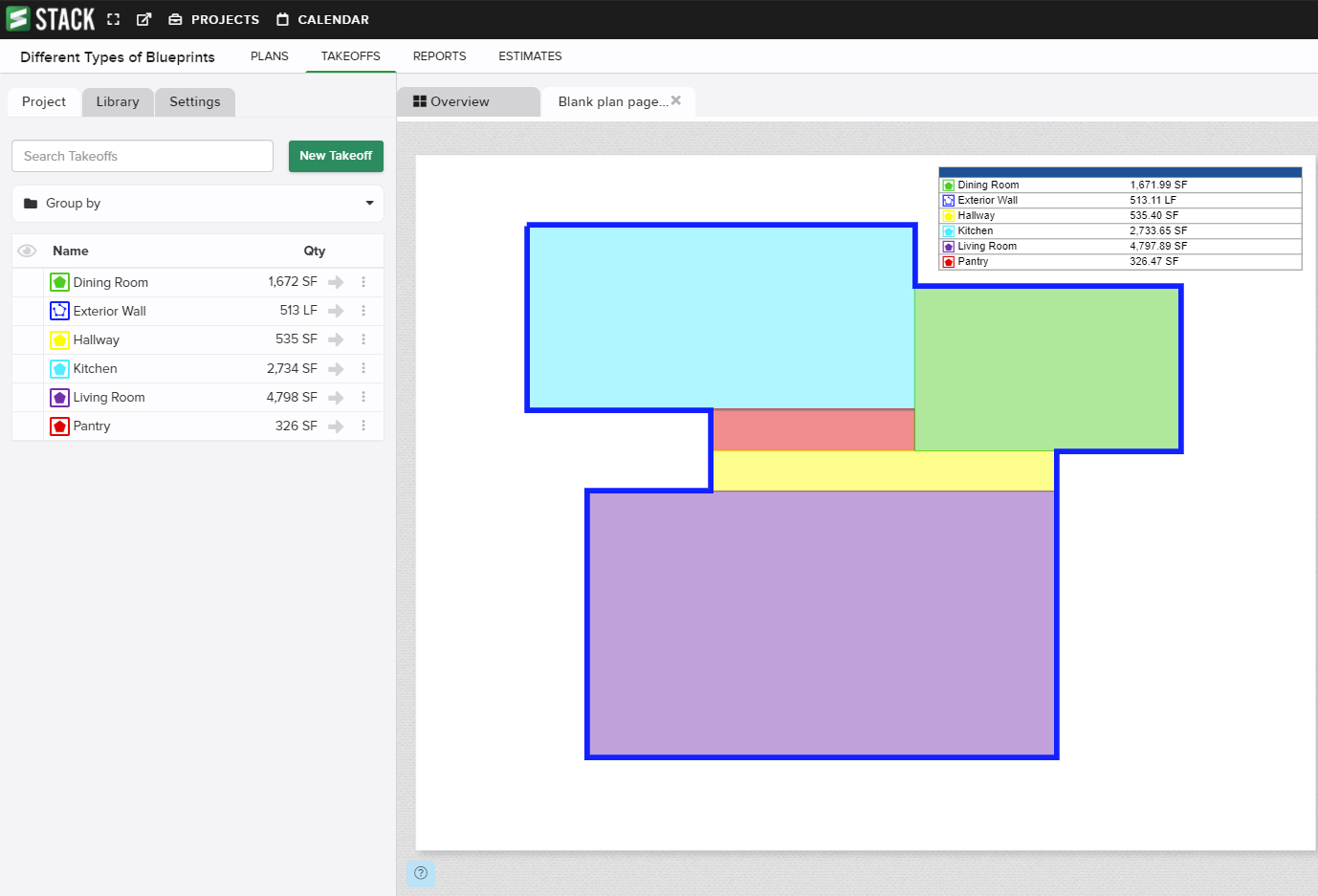The height and width of the screenshot is (896, 1318).
Task: Select the Living Room takeoff name
Action: click(109, 397)
